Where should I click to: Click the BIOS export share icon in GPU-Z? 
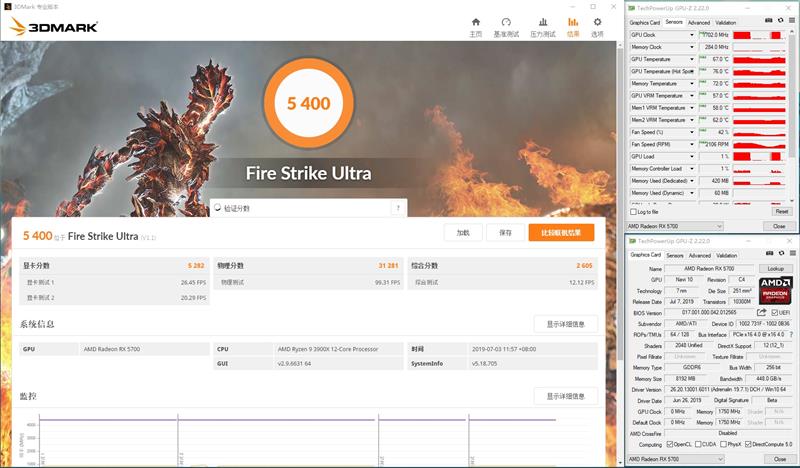[762, 312]
